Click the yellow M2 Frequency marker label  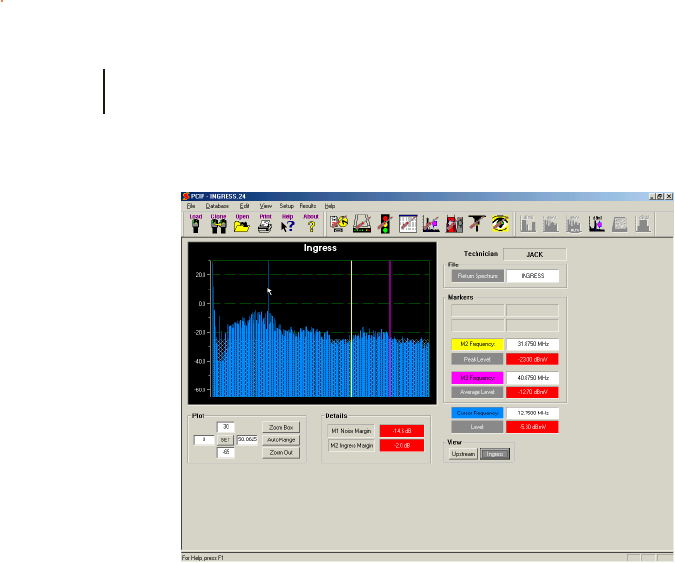(x=476, y=343)
